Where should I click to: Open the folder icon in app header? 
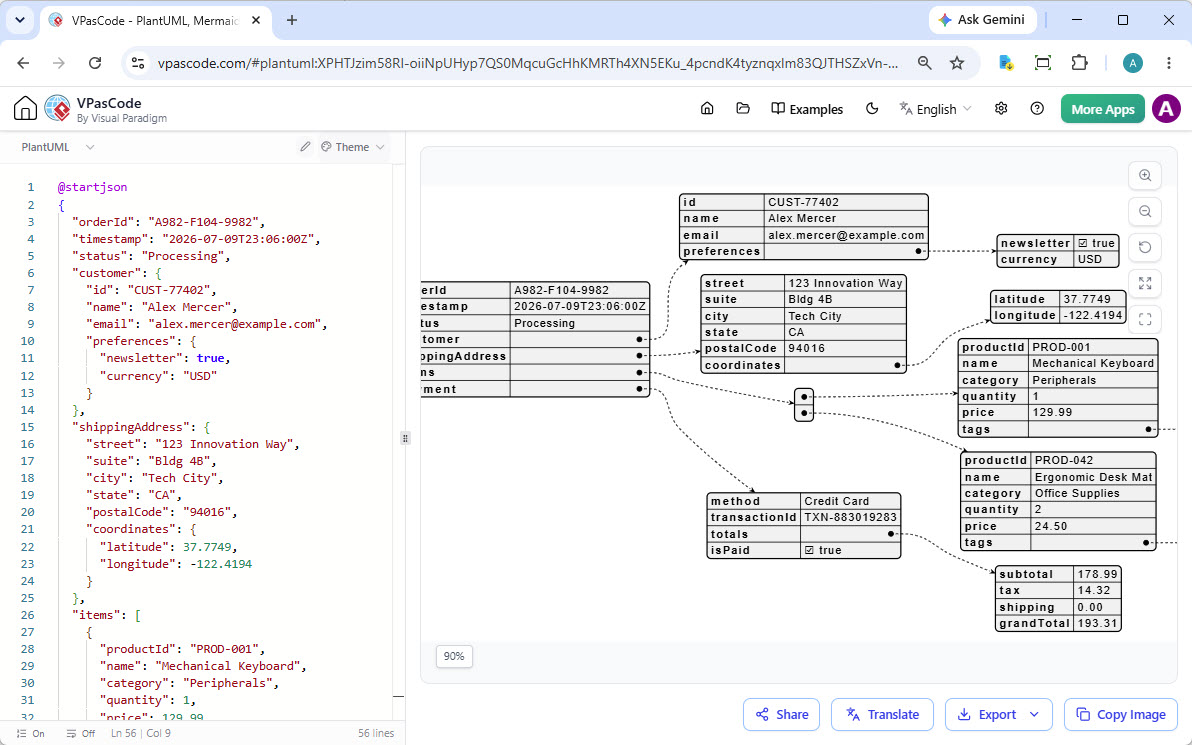coord(743,109)
